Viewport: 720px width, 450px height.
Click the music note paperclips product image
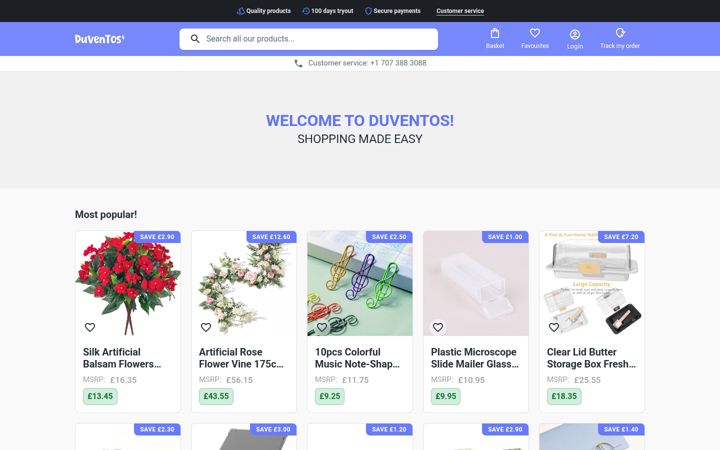point(360,283)
